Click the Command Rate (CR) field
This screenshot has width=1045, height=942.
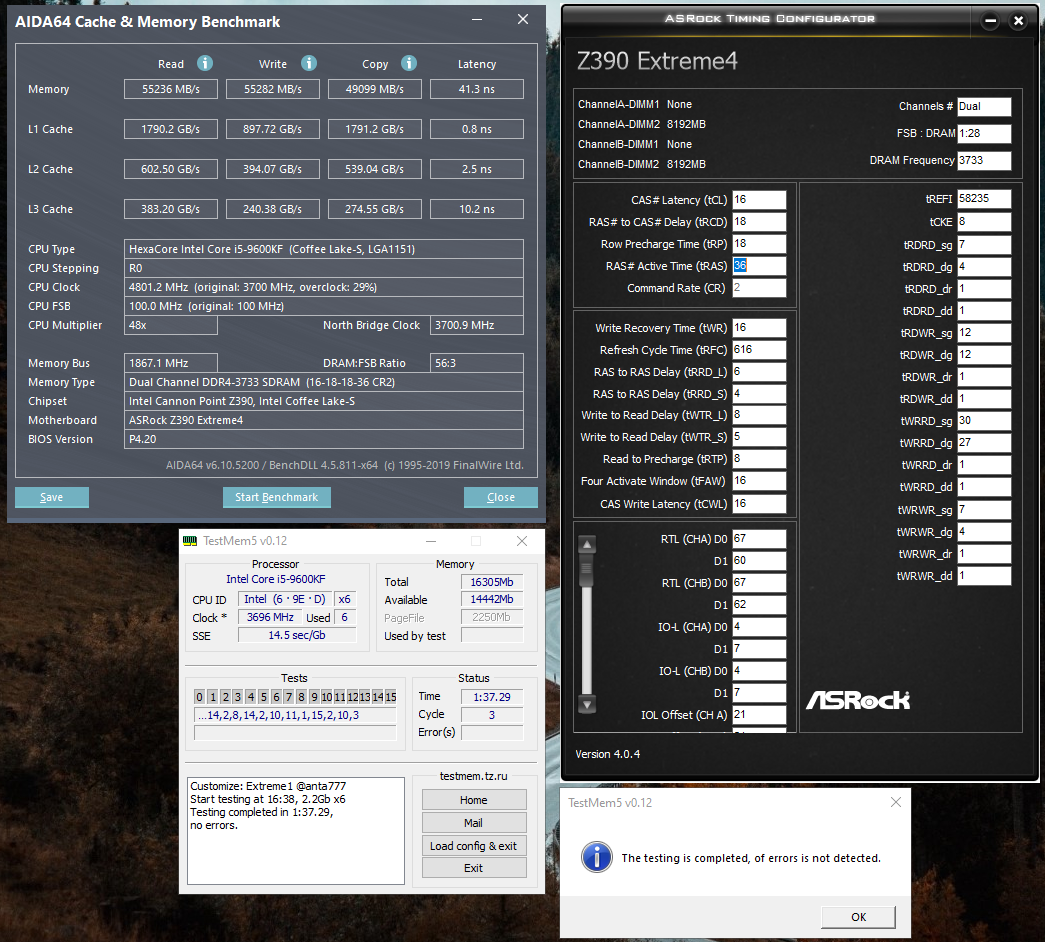759,288
